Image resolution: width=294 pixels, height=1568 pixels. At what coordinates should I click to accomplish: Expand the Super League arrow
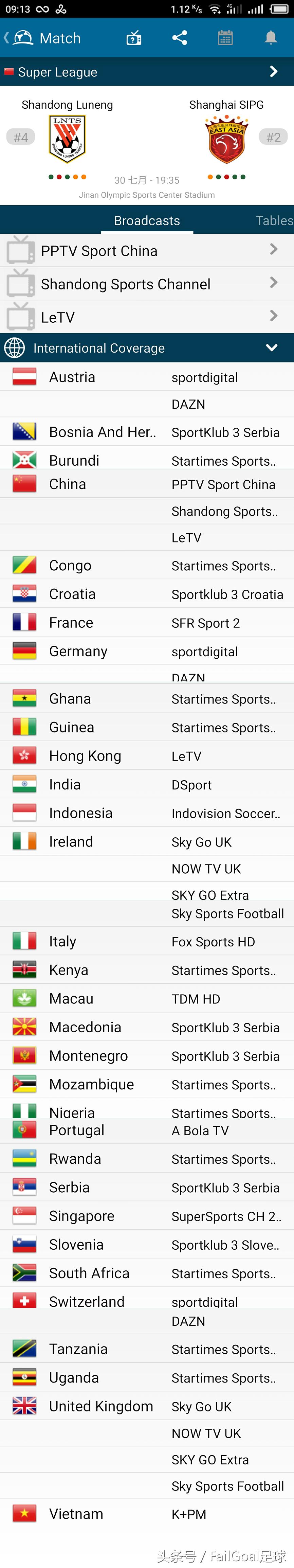coord(274,72)
